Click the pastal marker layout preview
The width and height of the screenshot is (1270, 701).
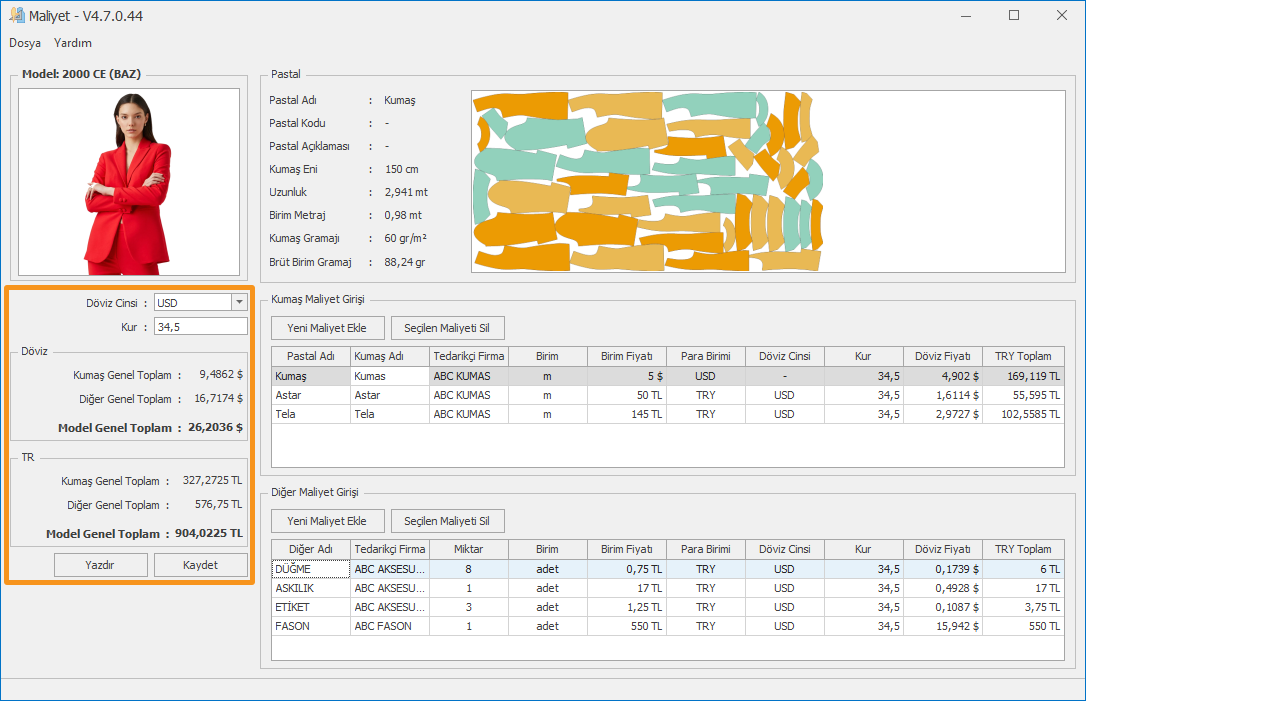coord(767,181)
